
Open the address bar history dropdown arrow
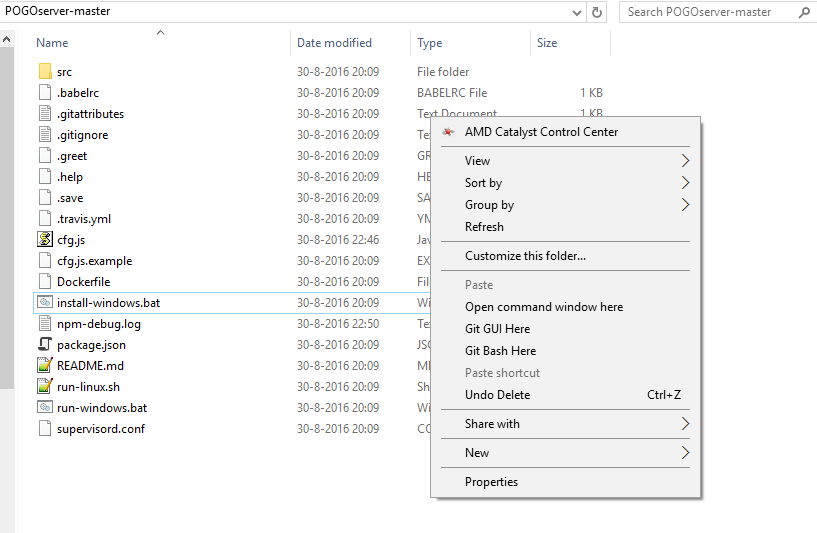pos(577,12)
